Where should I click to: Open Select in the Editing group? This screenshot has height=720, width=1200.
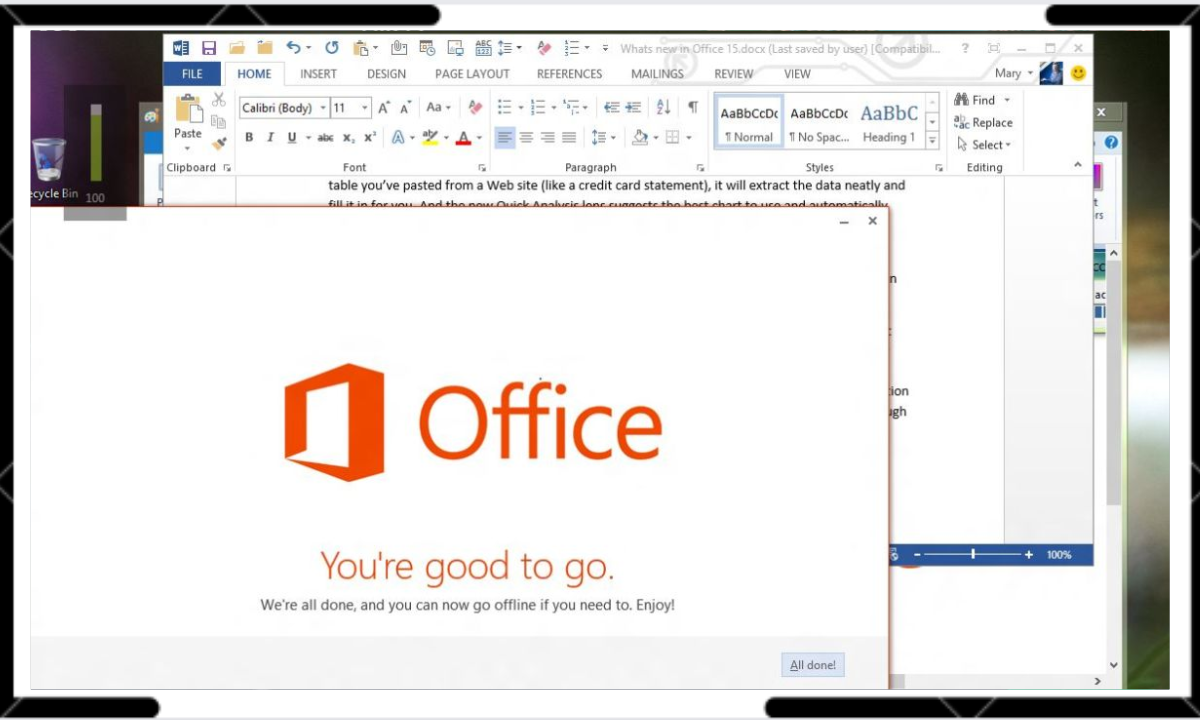point(984,144)
